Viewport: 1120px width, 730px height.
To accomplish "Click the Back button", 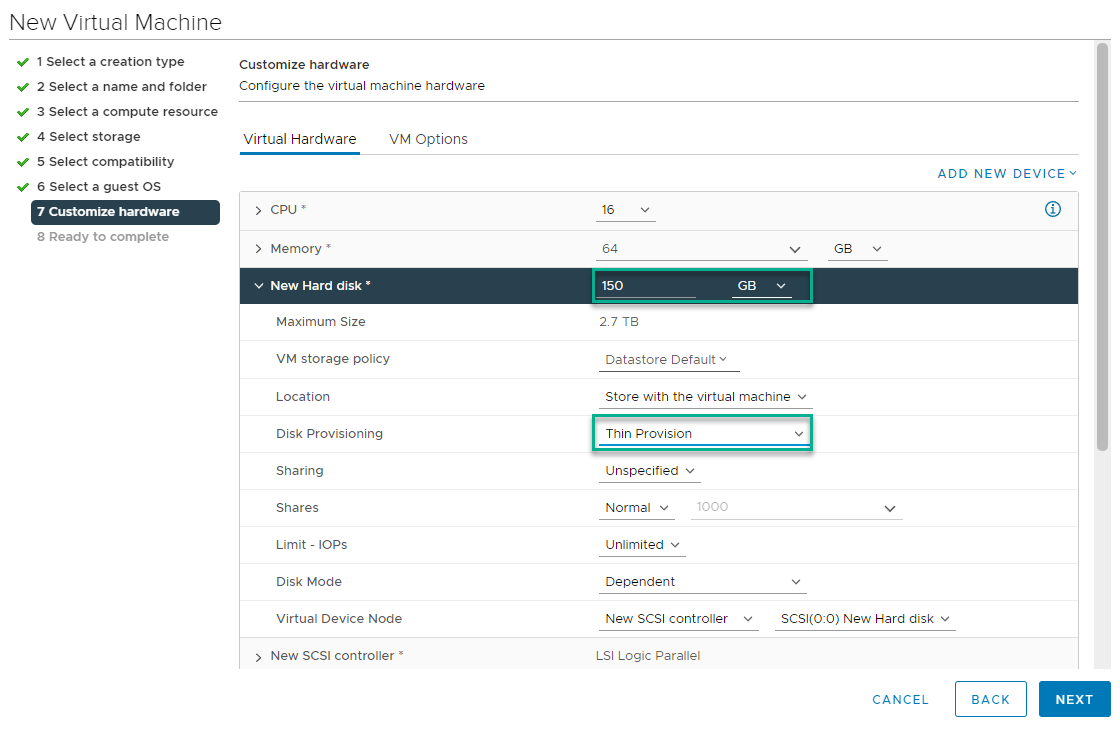I will [990, 699].
